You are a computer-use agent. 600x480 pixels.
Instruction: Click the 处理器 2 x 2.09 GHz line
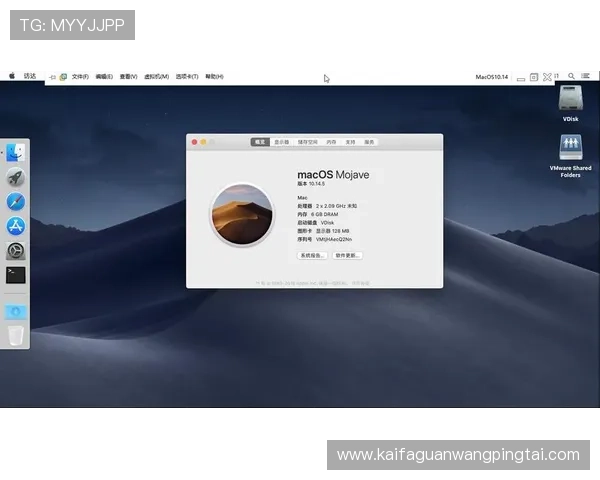click(327, 206)
